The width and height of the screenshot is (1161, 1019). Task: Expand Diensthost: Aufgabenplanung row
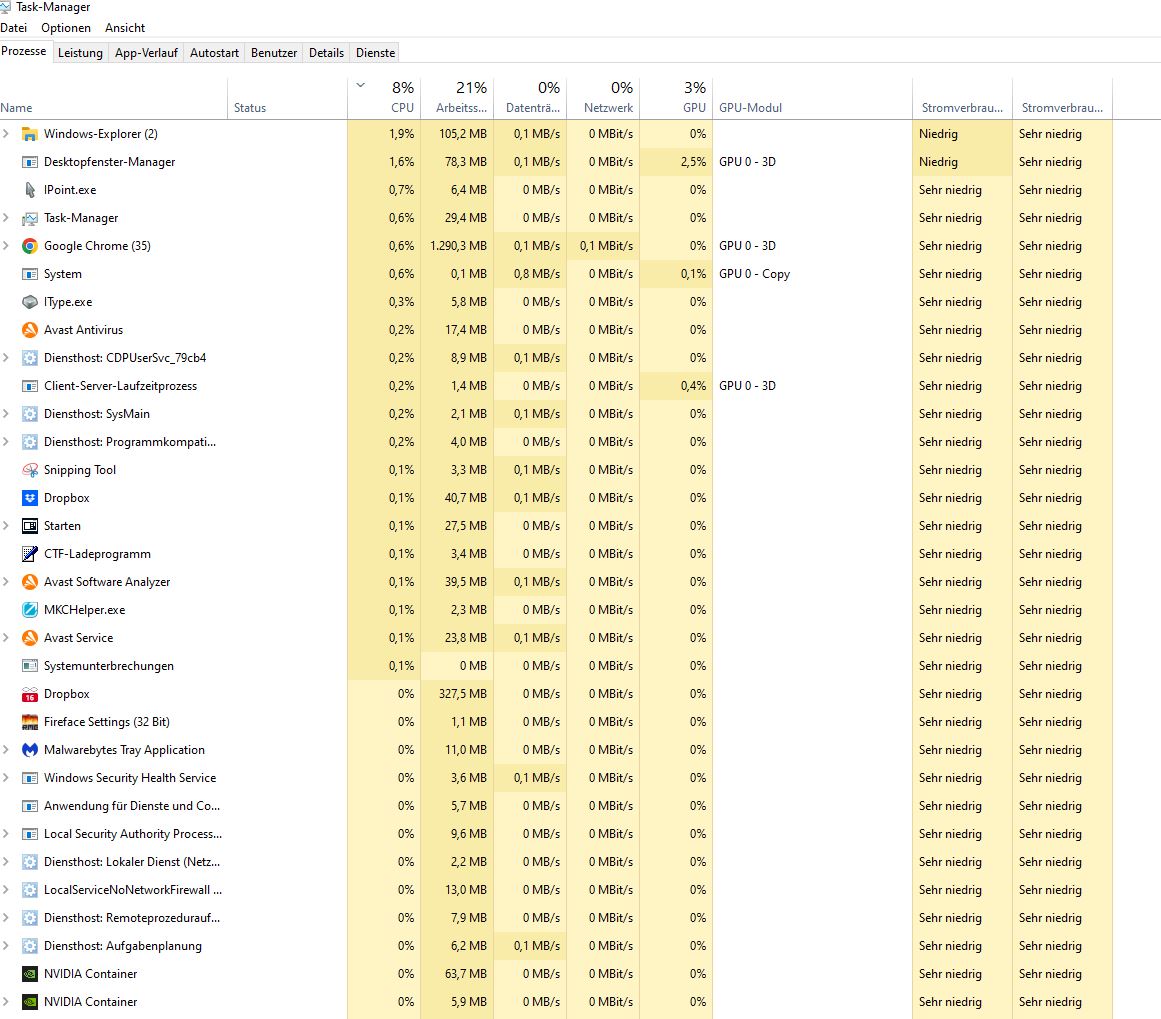(6, 946)
